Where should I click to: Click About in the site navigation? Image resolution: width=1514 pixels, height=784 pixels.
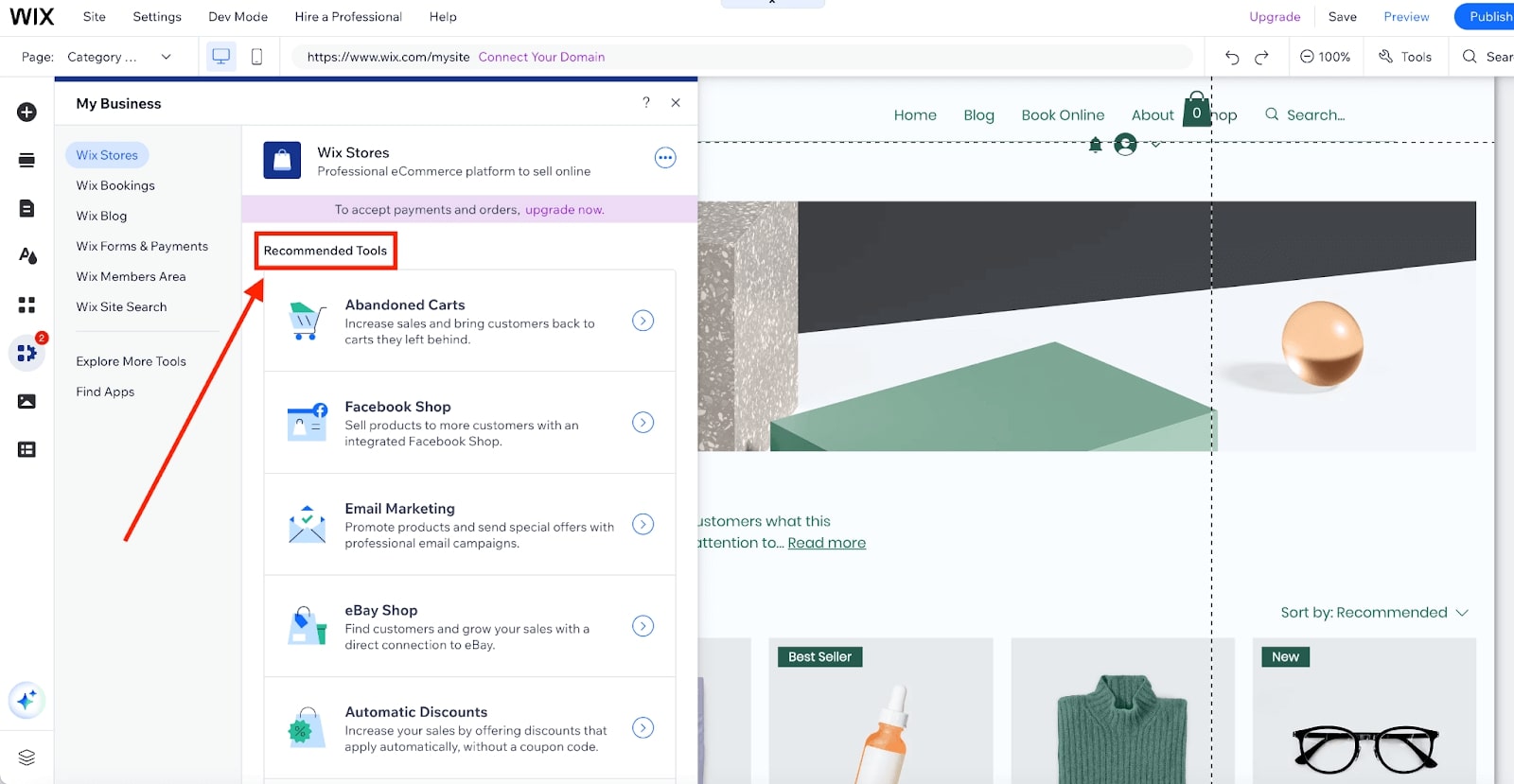[1153, 115]
